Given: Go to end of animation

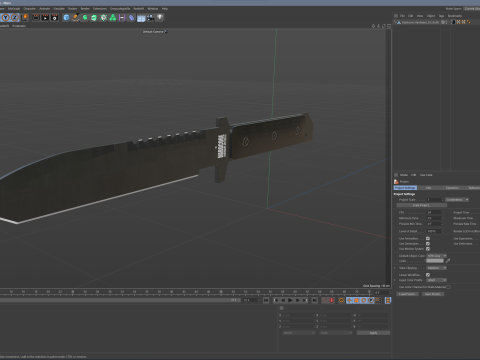Looking at the screenshot, I should tap(314, 300).
